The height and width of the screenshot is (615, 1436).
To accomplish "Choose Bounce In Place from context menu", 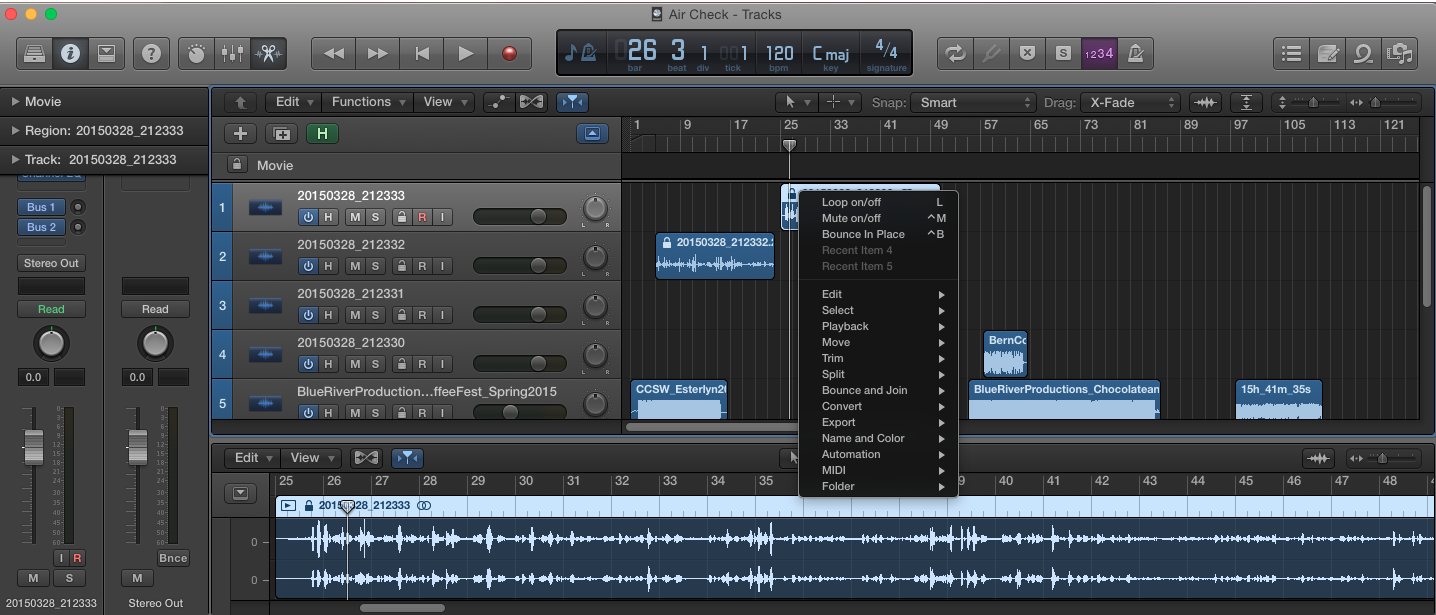I will 863,234.
